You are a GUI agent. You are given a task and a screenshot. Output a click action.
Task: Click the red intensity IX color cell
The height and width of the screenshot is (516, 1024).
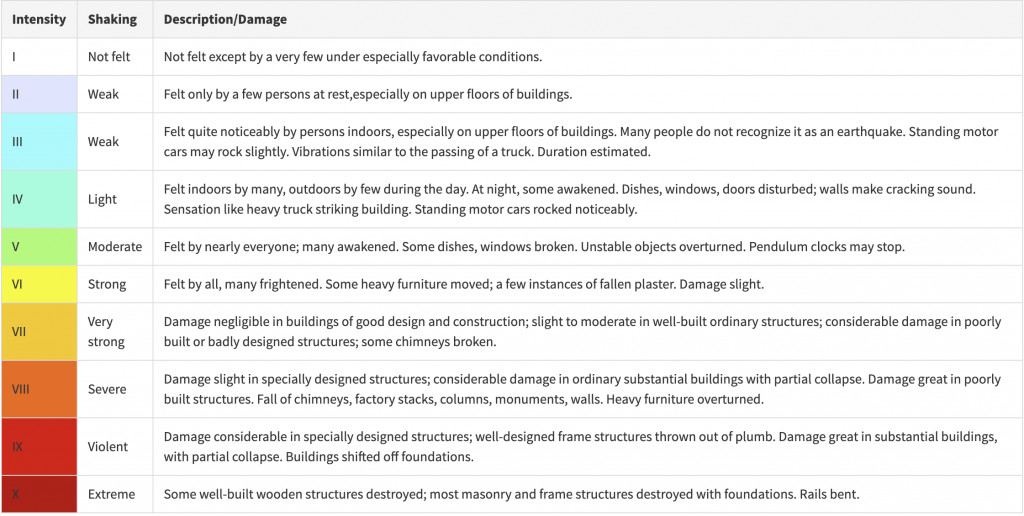click(x=39, y=446)
